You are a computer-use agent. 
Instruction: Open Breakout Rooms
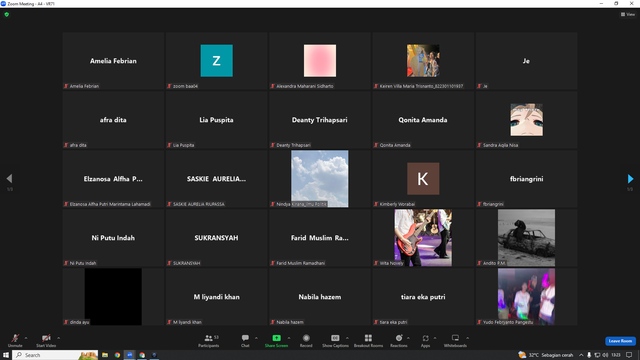coord(368,340)
